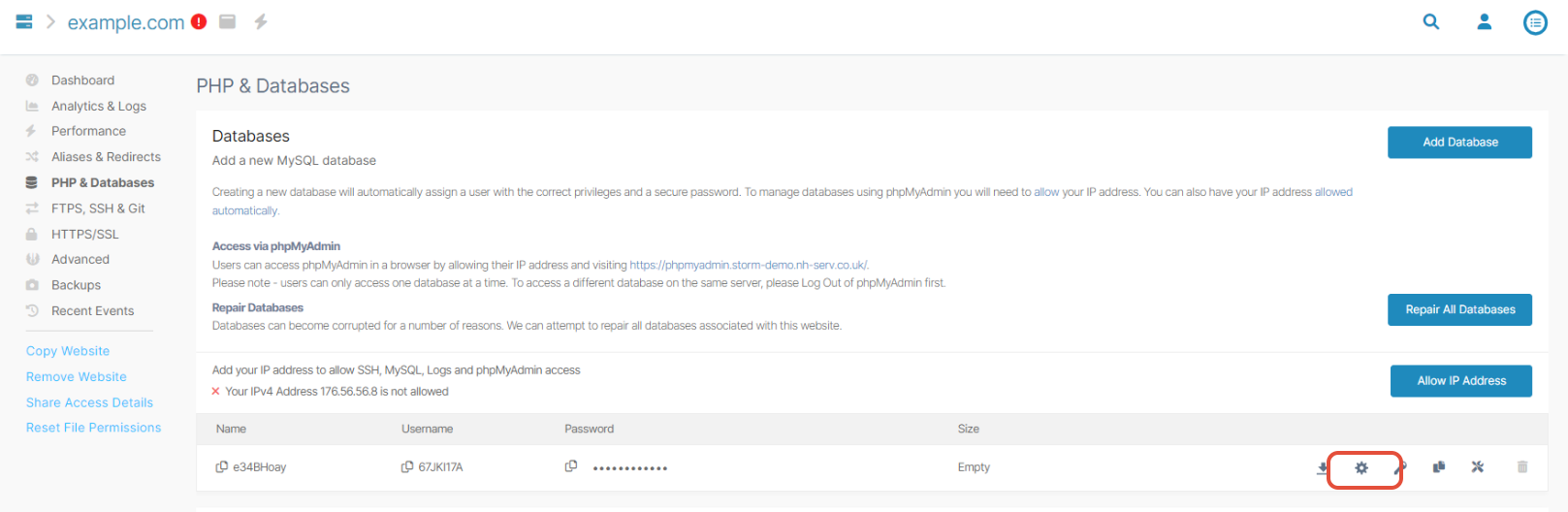1568x512 pixels.
Task: Click the 'allow' your IP address link
Action: coord(1046,192)
